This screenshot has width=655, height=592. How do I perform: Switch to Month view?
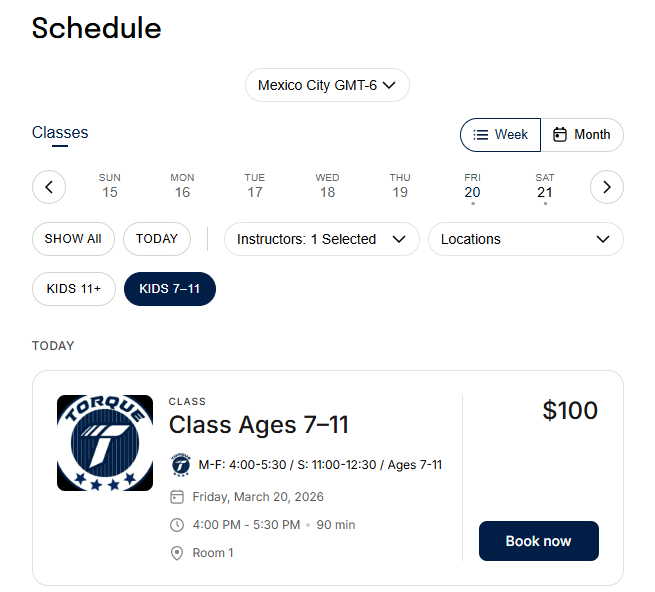[x=582, y=135]
